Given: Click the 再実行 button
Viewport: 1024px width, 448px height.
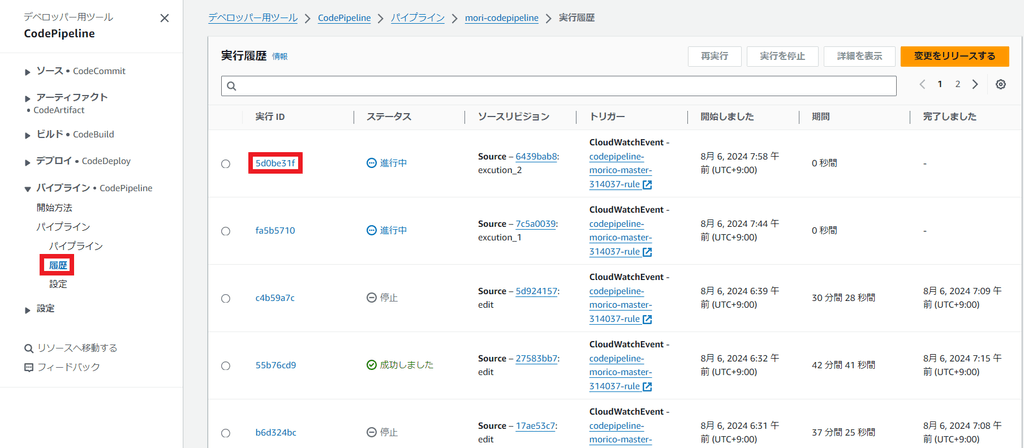Looking at the screenshot, I should 714,56.
